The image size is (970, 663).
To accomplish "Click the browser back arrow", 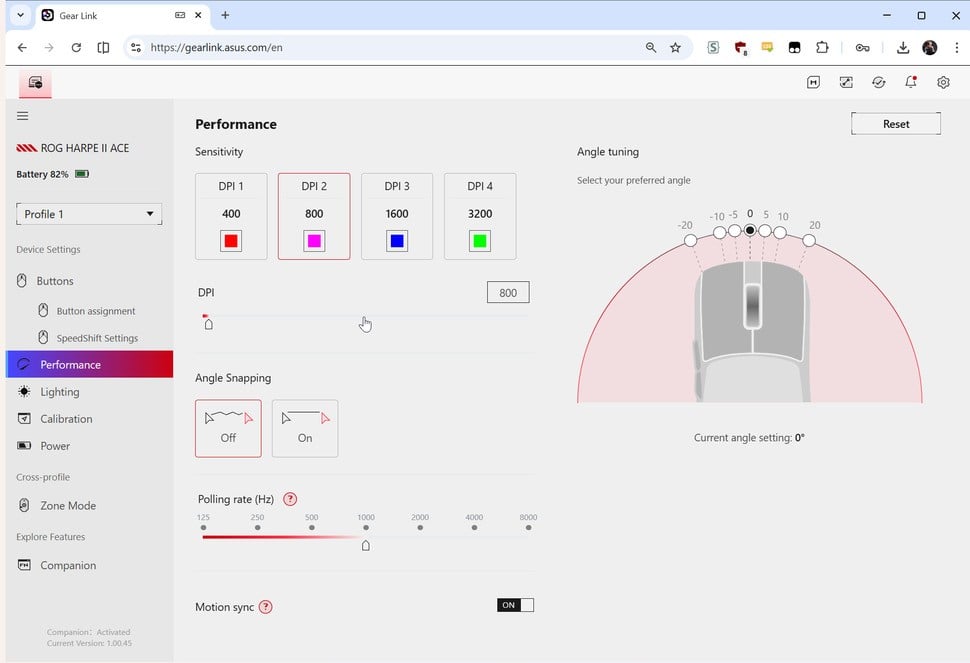I will click(22, 48).
